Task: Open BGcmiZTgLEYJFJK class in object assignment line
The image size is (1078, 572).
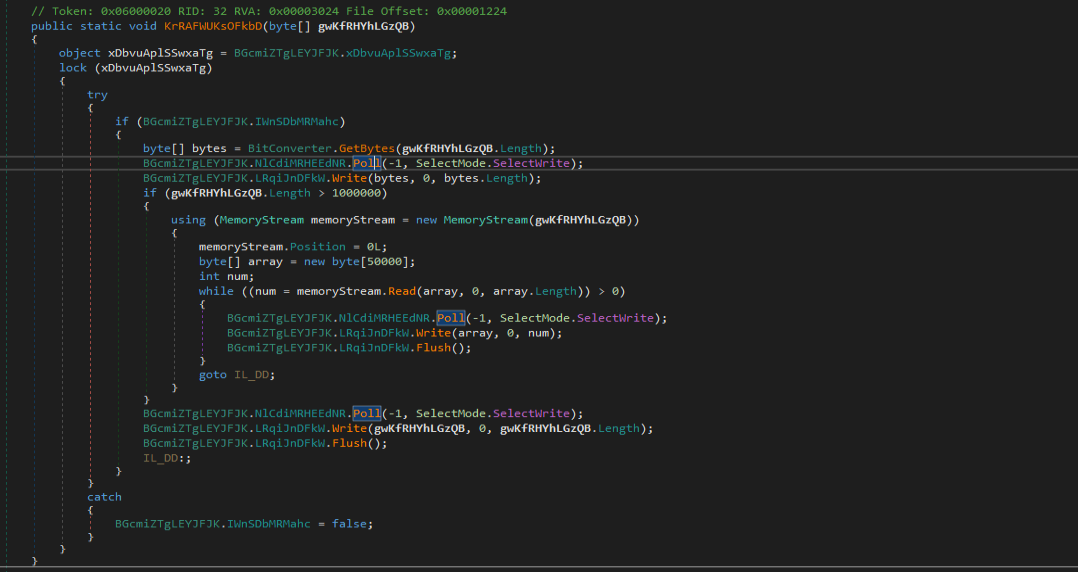Action: 286,53
